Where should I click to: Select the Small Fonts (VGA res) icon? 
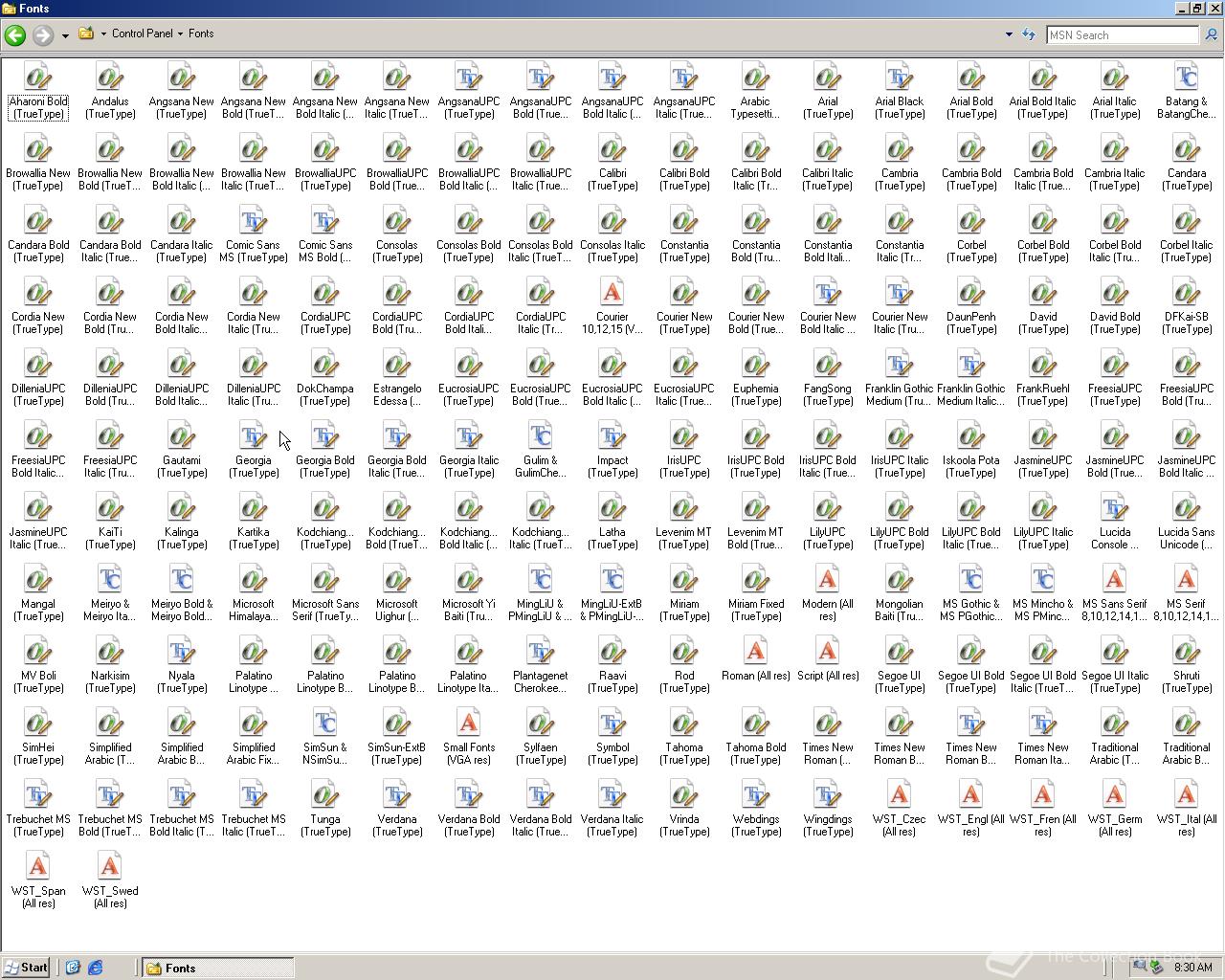[469, 723]
